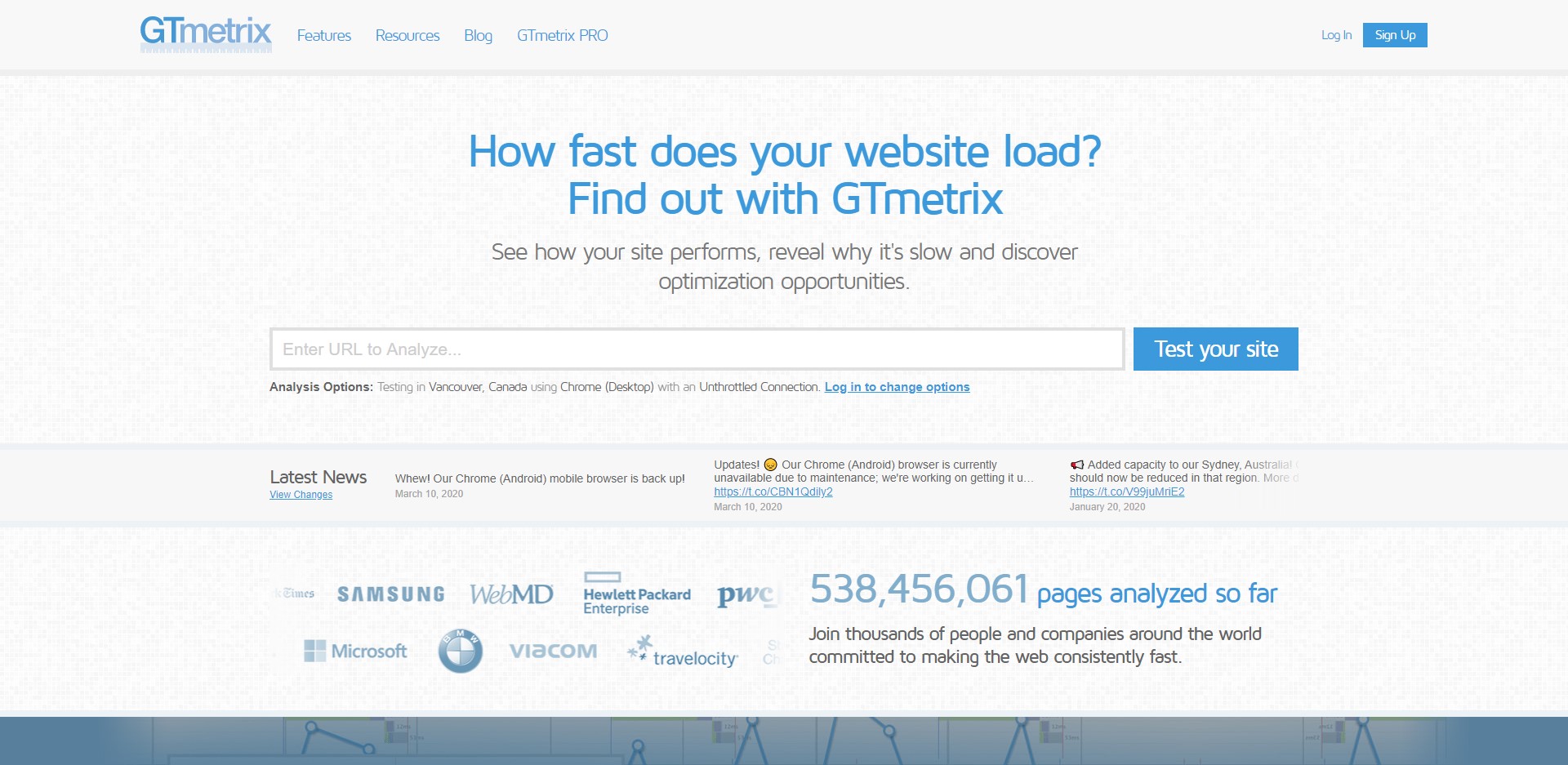Viewport: 1568px width, 765px height.
Task: Click the Viacom logo
Action: tap(554, 651)
